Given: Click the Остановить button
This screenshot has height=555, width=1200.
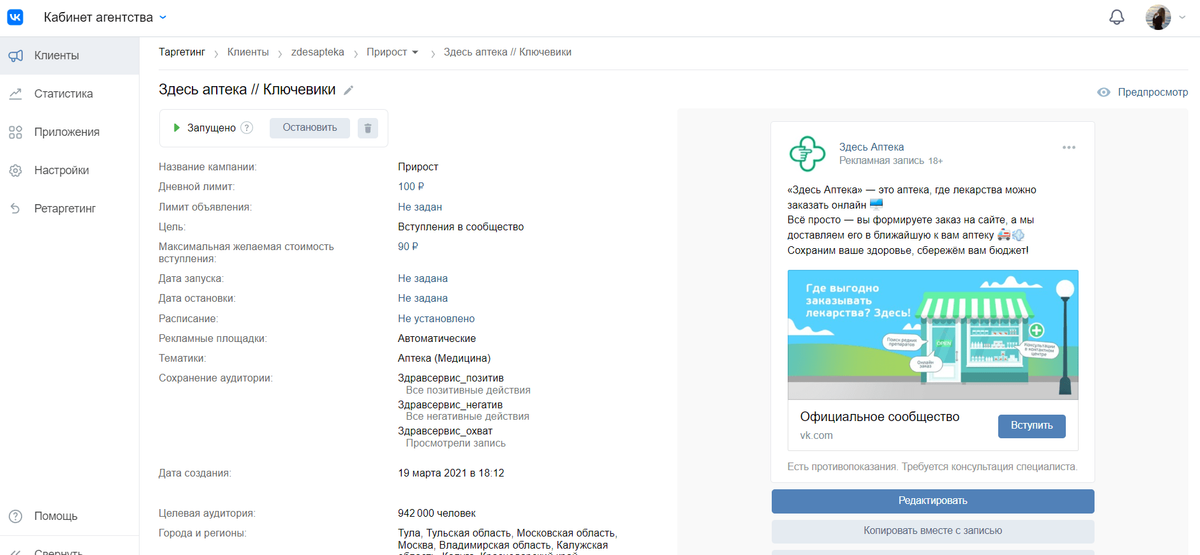Looking at the screenshot, I should coord(310,128).
